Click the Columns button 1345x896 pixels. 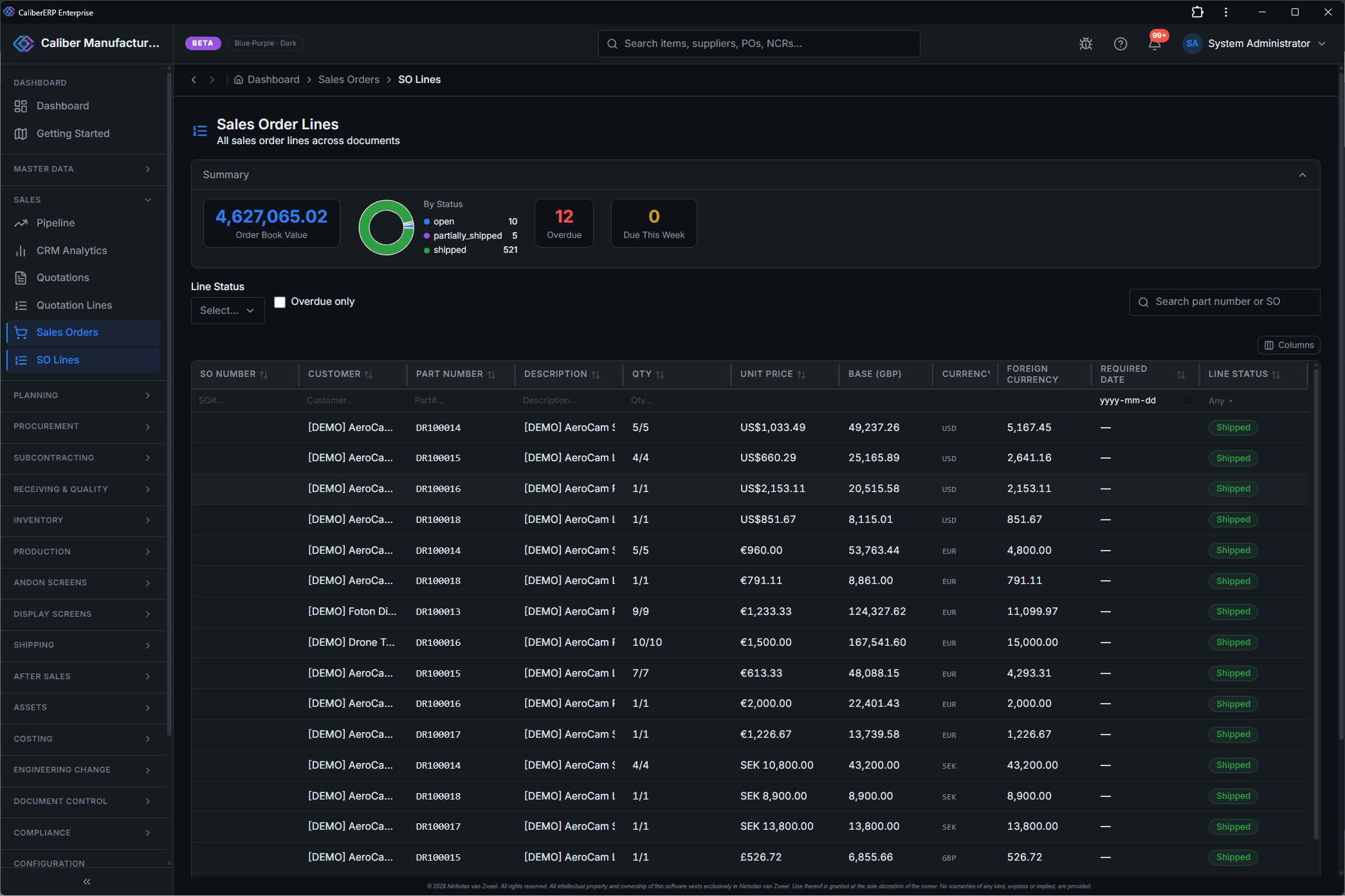pos(1289,345)
